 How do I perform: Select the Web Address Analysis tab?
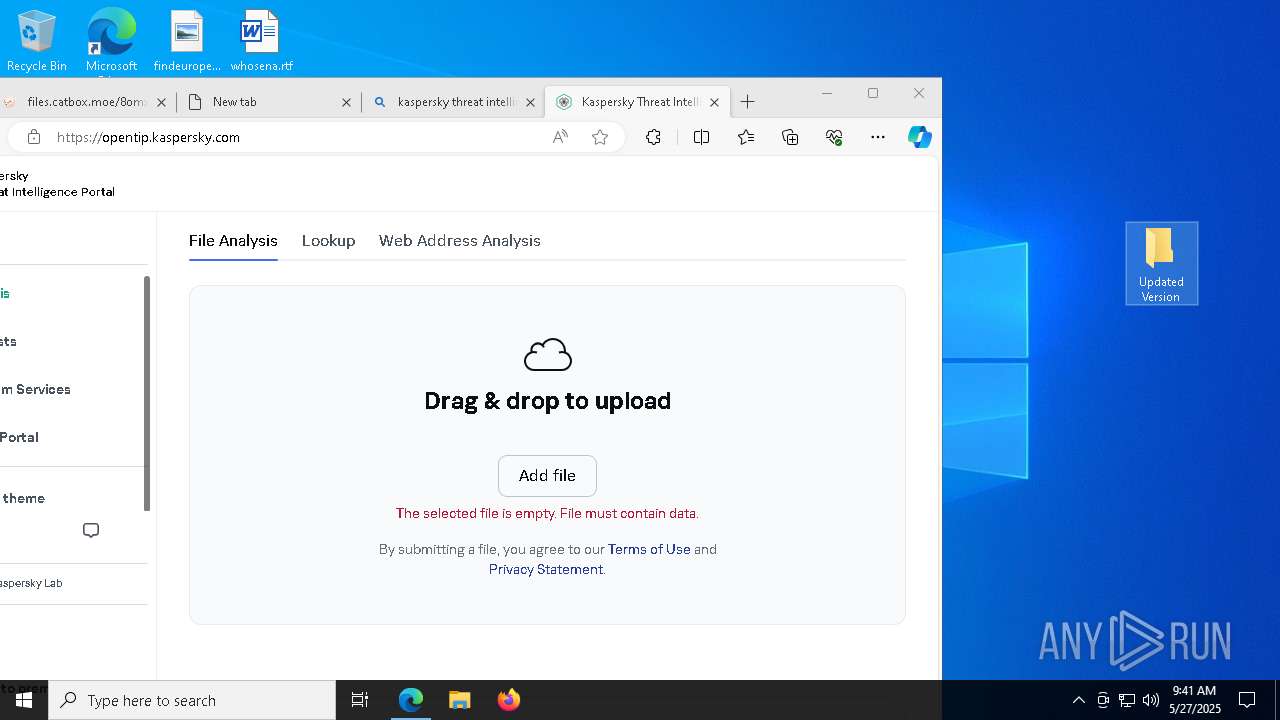pyautogui.click(x=459, y=241)
